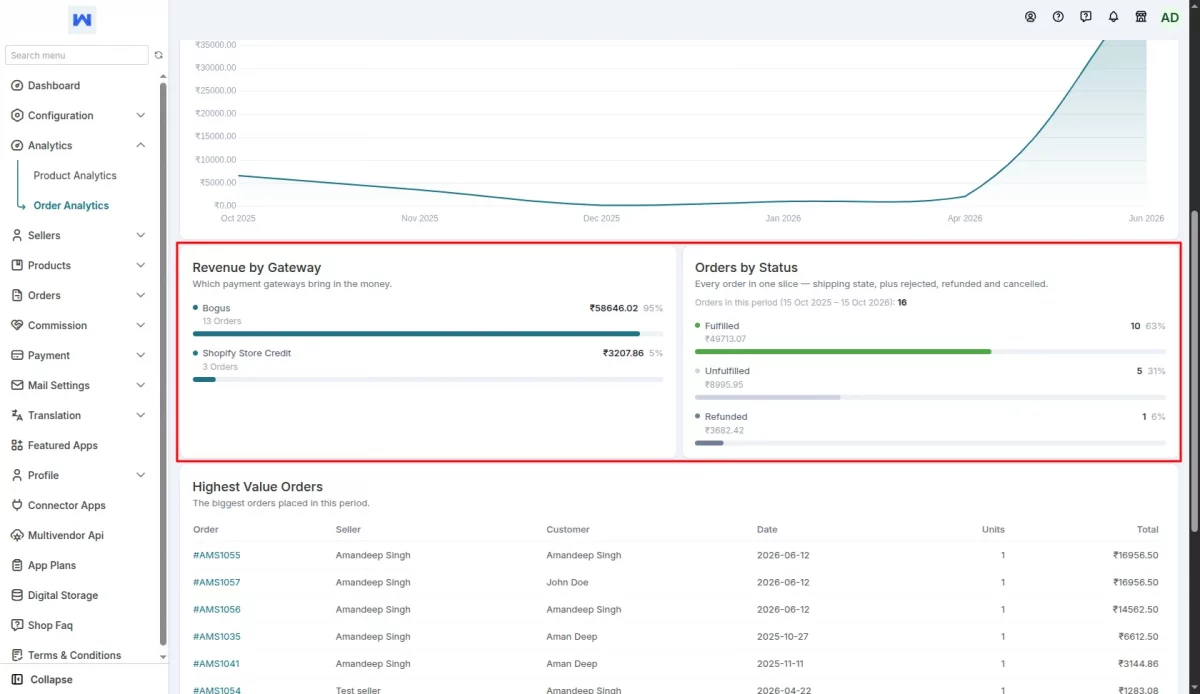
Task: Follow the #AMS1041 order link
Action: pyautogui.click(x=216, y=664)
